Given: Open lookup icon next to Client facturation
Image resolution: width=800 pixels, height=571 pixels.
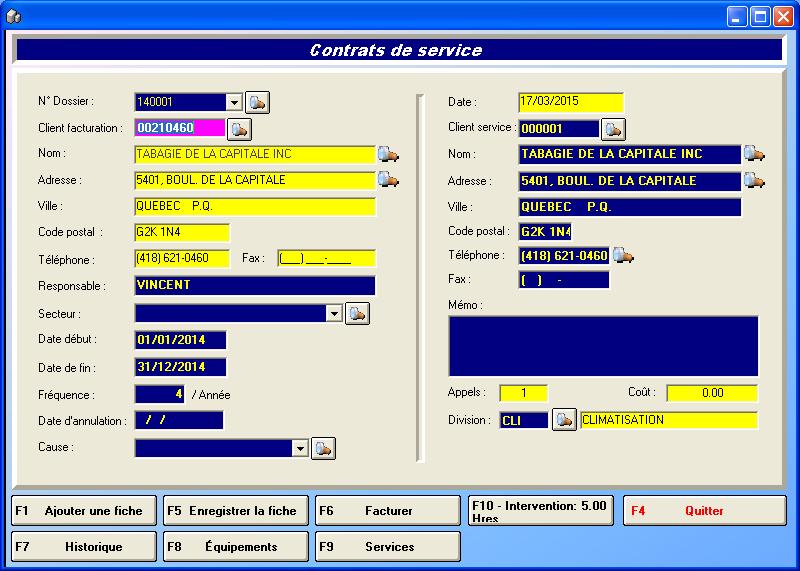Looking at the screenshot, I should click(239, 128).
